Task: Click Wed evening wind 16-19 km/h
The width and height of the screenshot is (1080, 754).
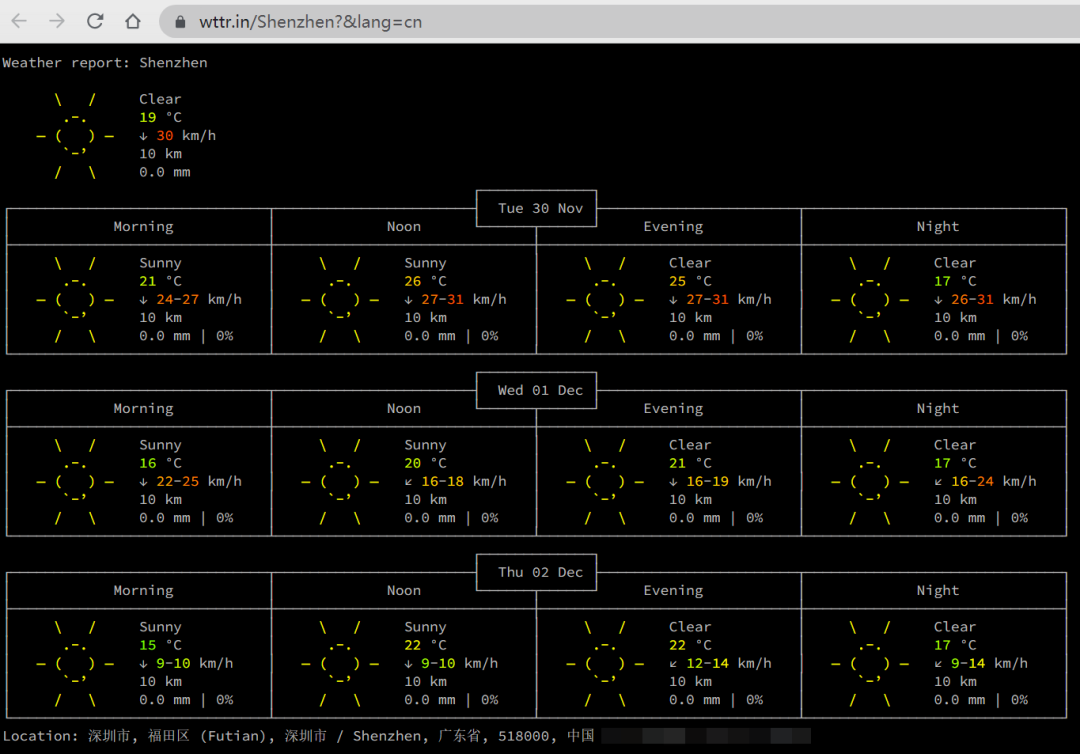Action: point(720,481)
